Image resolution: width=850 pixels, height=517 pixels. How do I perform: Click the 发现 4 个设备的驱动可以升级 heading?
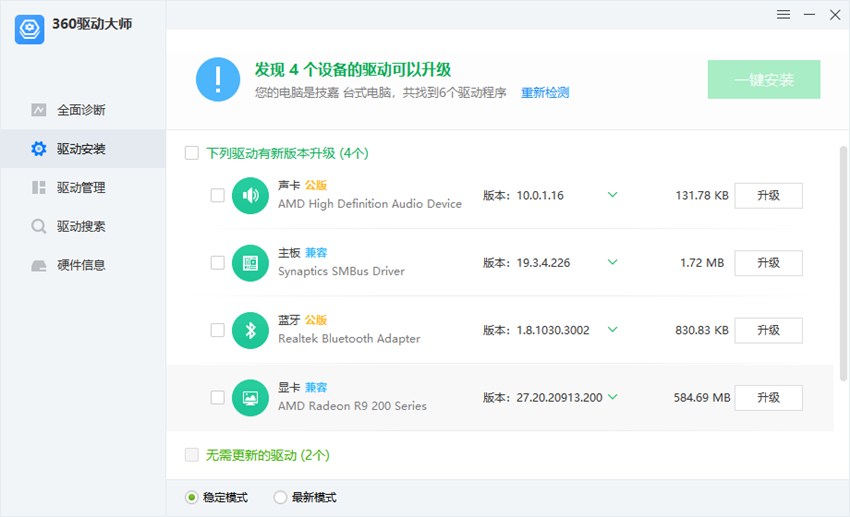pos(353,69)
